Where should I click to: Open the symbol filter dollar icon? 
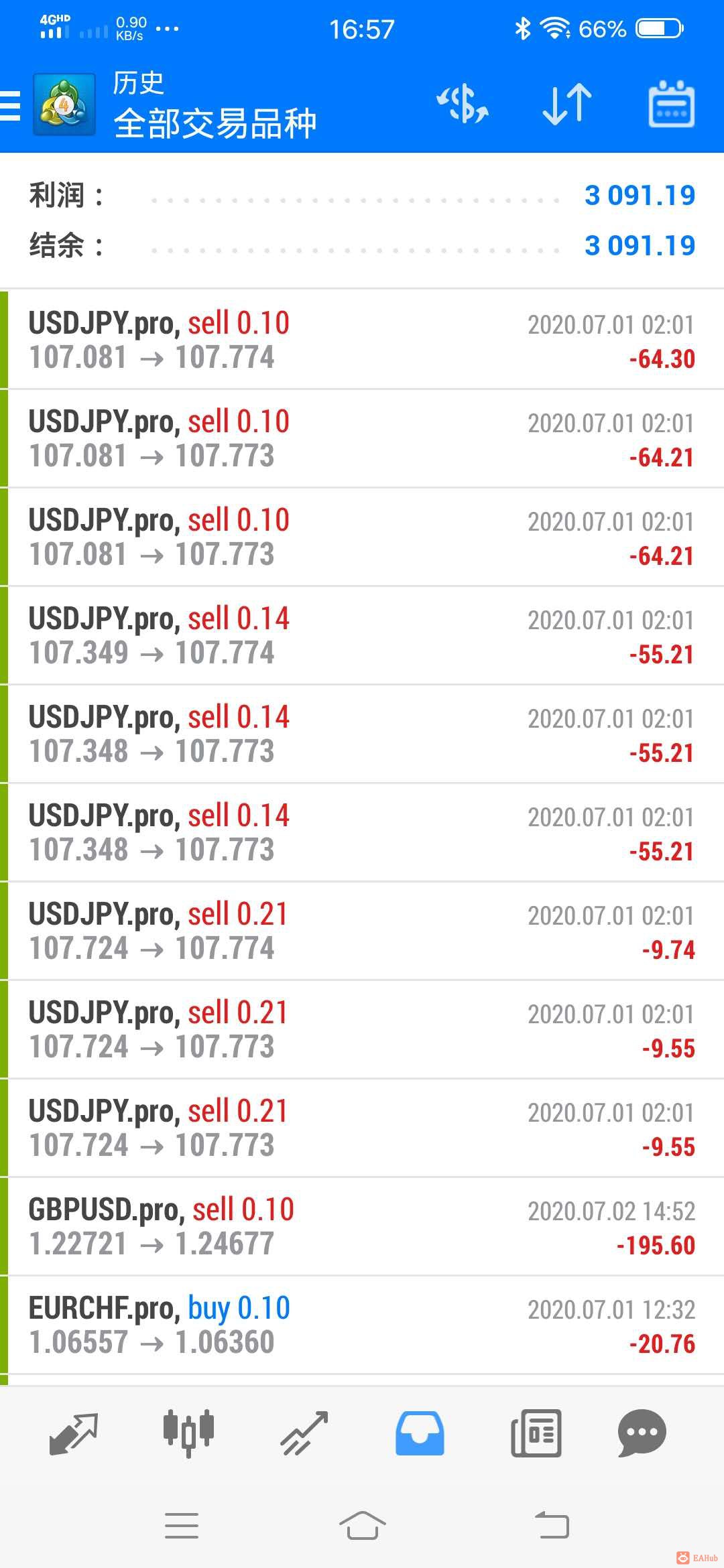point(463,105)
